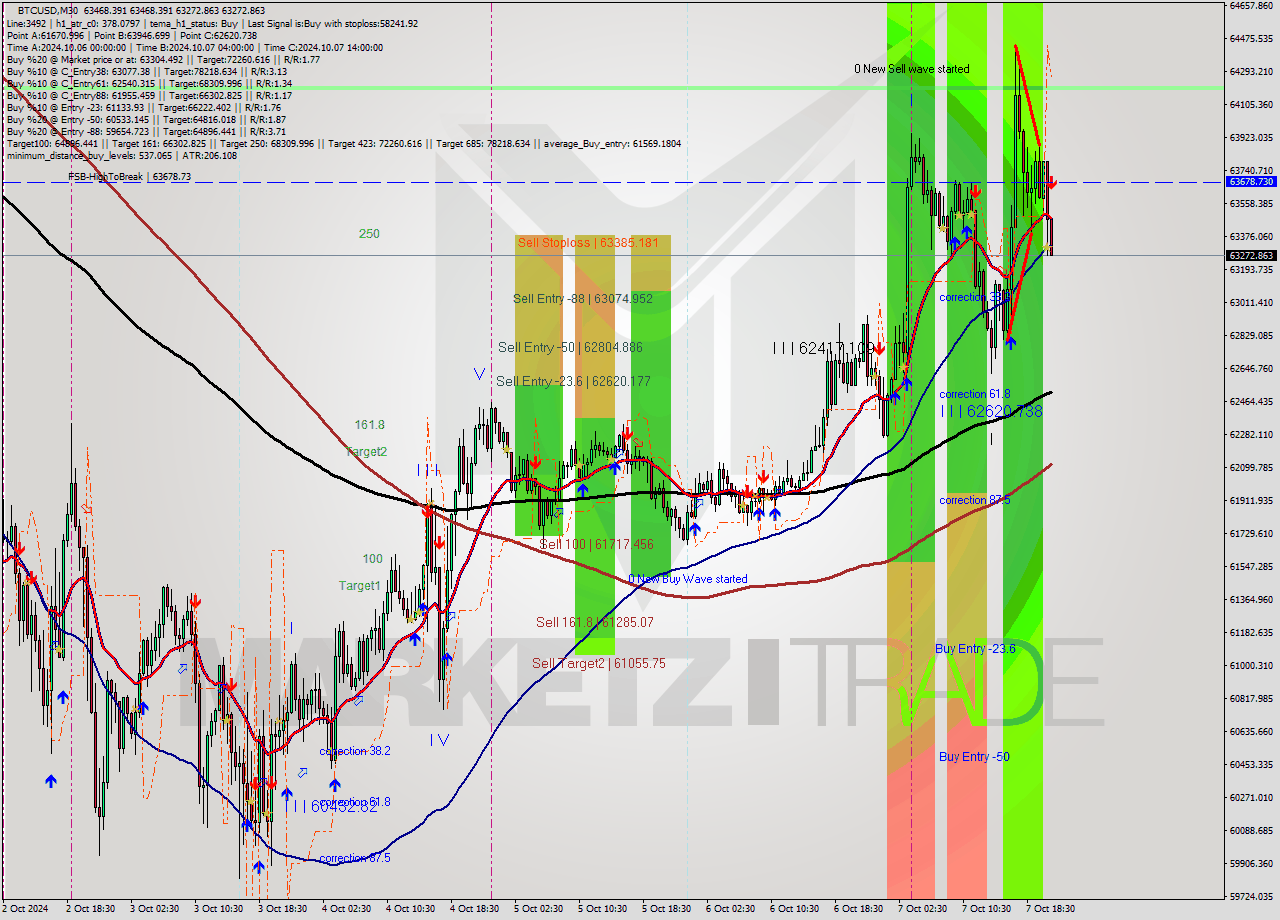This screenshot has height=920, width=1280.
Task: Click the 'Buy %10 @ C_Entry38' info line
Action: pos(146,71)
